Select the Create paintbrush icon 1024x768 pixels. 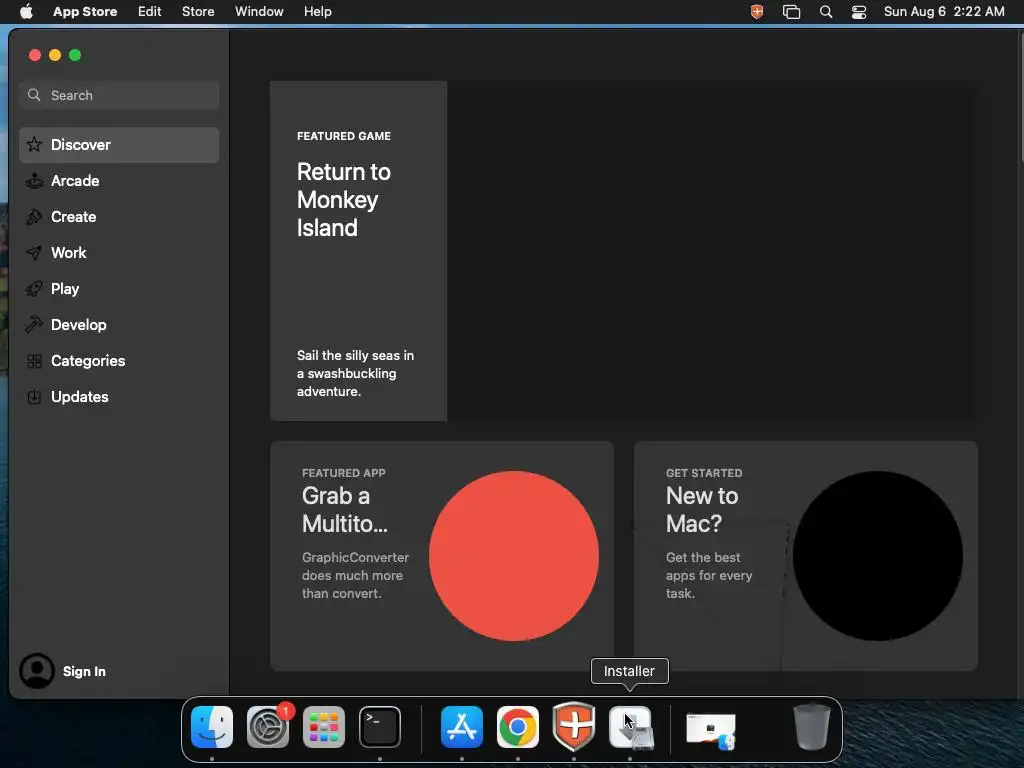[35, 217]
